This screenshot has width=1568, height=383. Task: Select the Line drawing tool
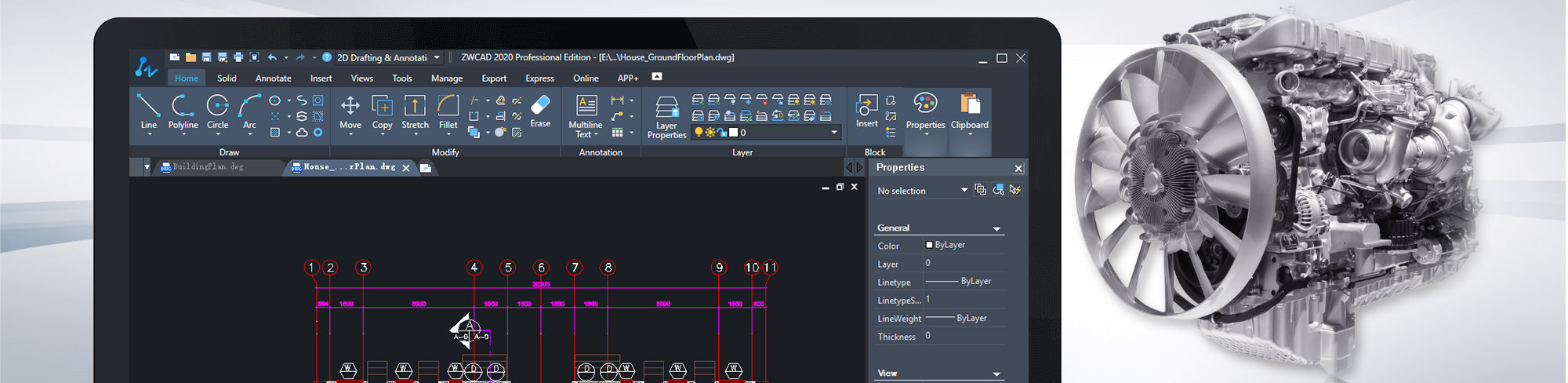[x=148, y=111]
